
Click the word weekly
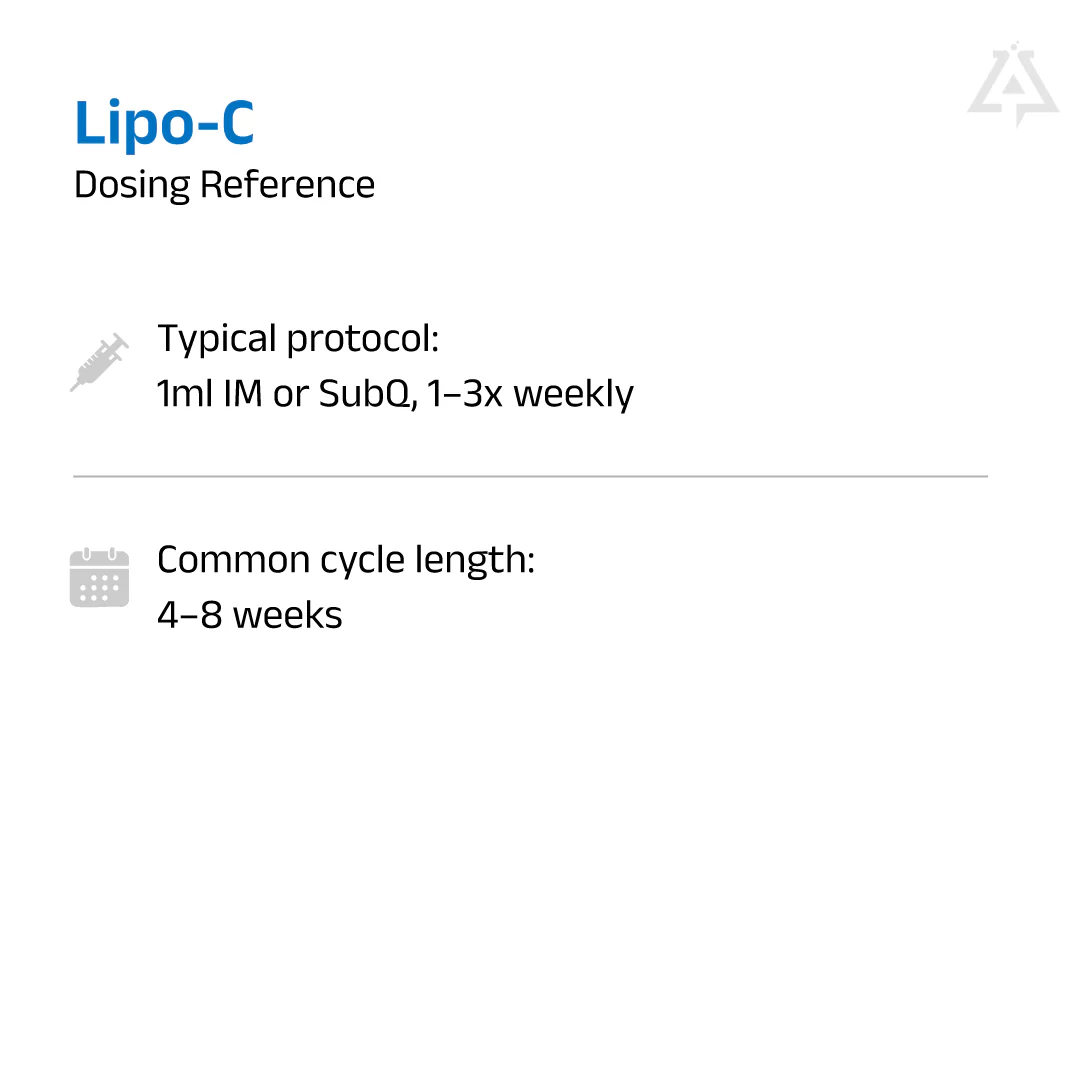pos(573,394)
